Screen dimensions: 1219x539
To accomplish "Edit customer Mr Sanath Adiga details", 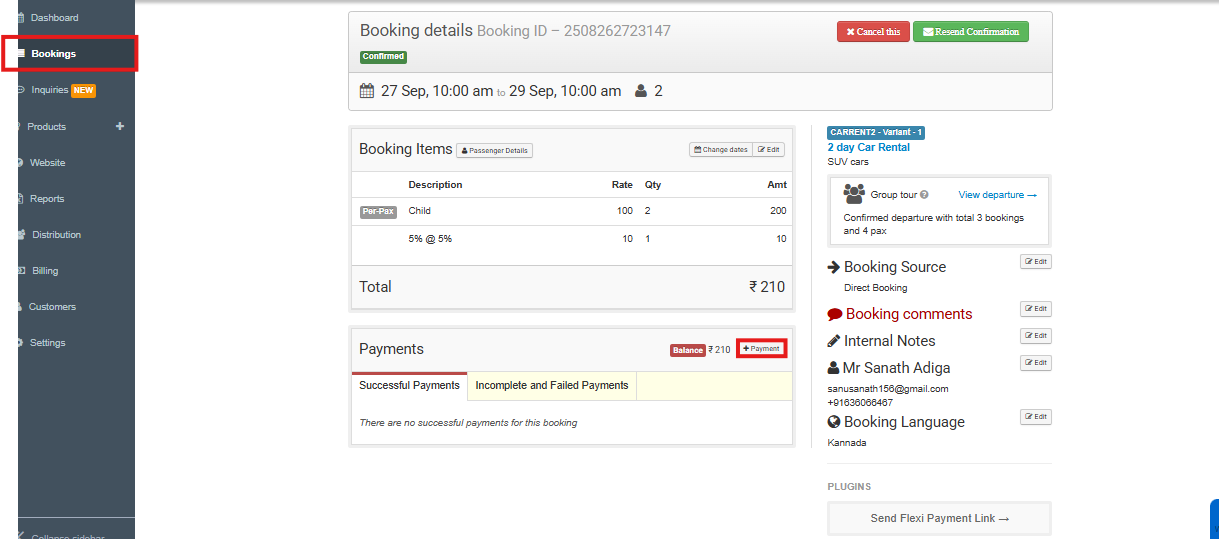I will [1035, 363].
